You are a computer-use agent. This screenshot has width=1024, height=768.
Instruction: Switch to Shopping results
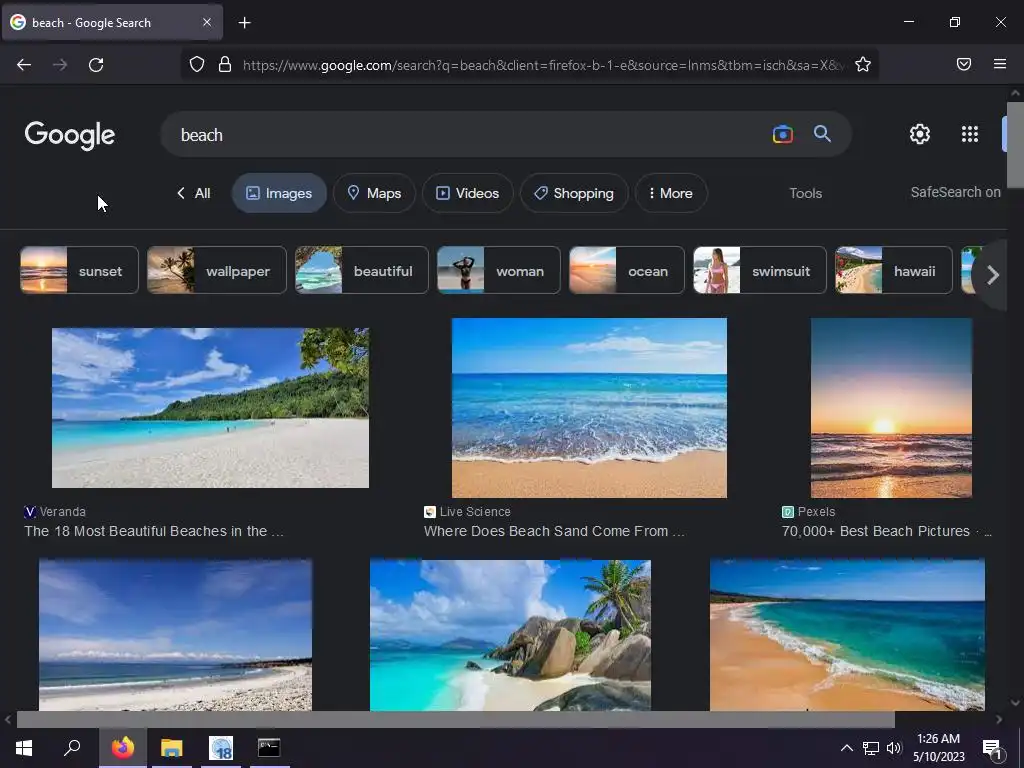point(574,193)
